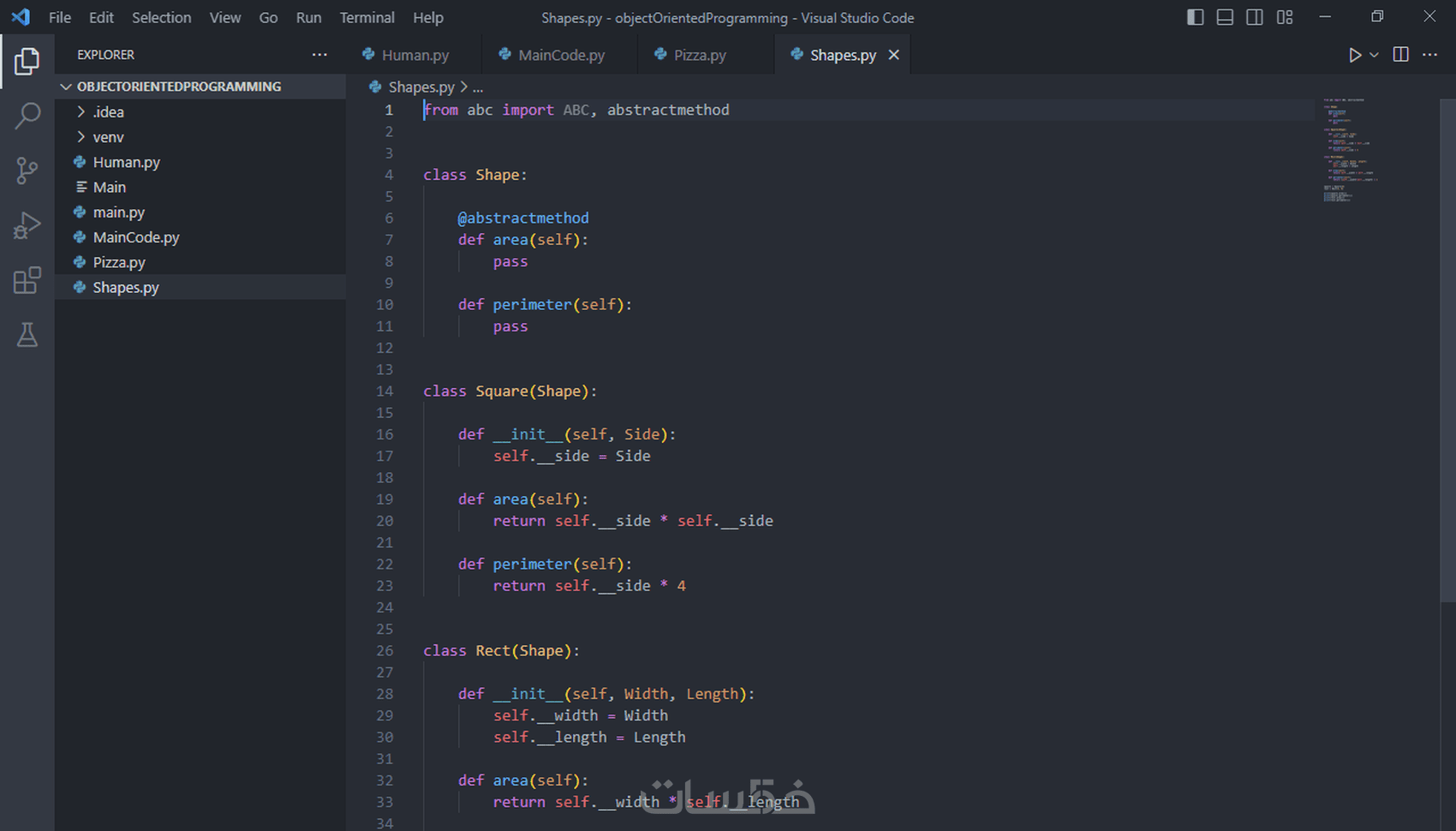The height and width of the screenshot is (831, 1456).
Task: Select the Testing flask icon
Action: pyautogui.click(x=28, y=335)
